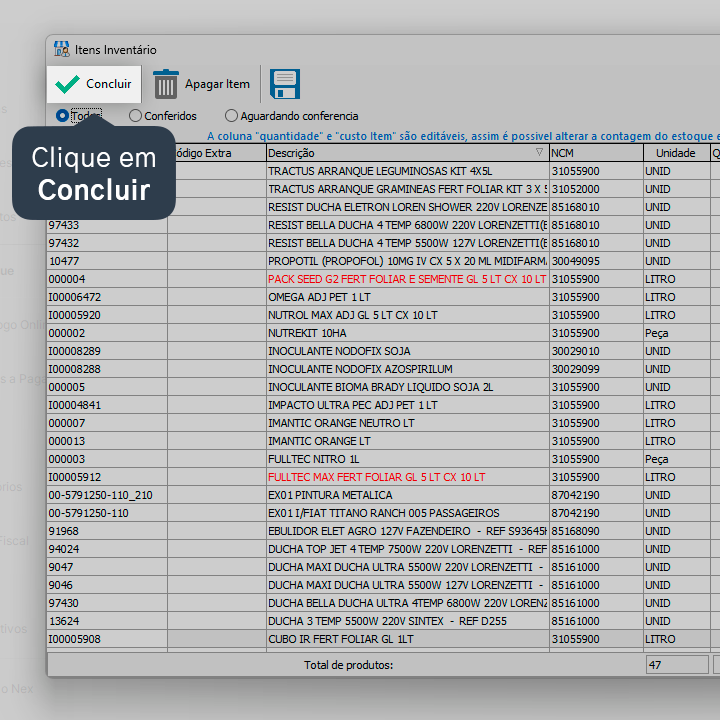Click code cell 13624

coord(107,621)
